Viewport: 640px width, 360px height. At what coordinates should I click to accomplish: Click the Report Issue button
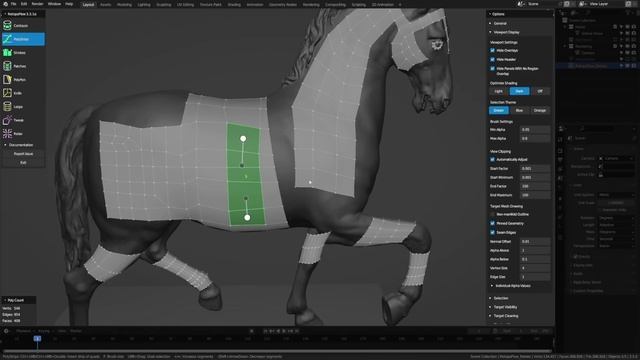tap(23, 154)
